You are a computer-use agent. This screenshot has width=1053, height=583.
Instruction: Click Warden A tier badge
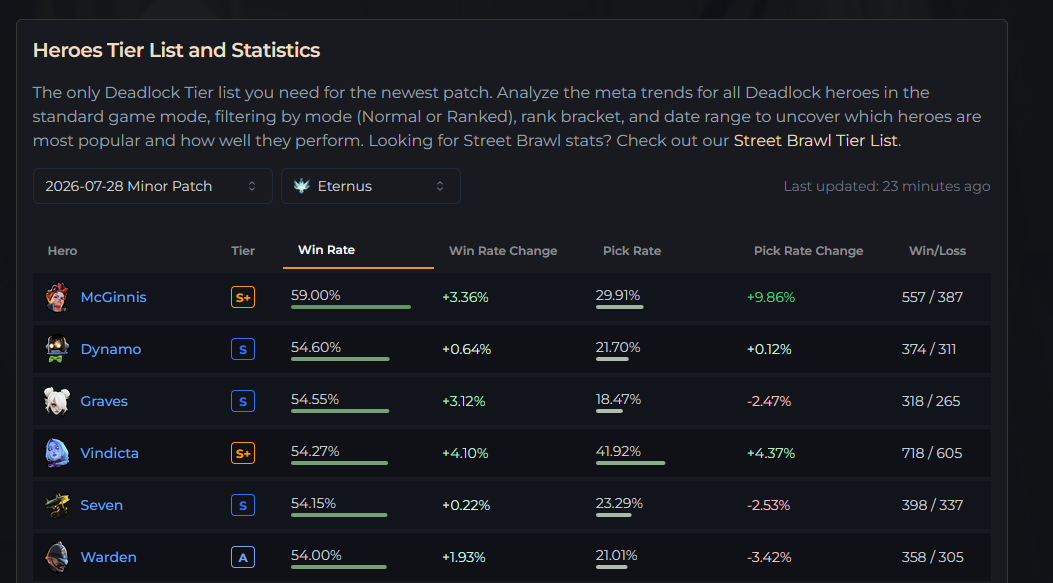tap(243, 557)
